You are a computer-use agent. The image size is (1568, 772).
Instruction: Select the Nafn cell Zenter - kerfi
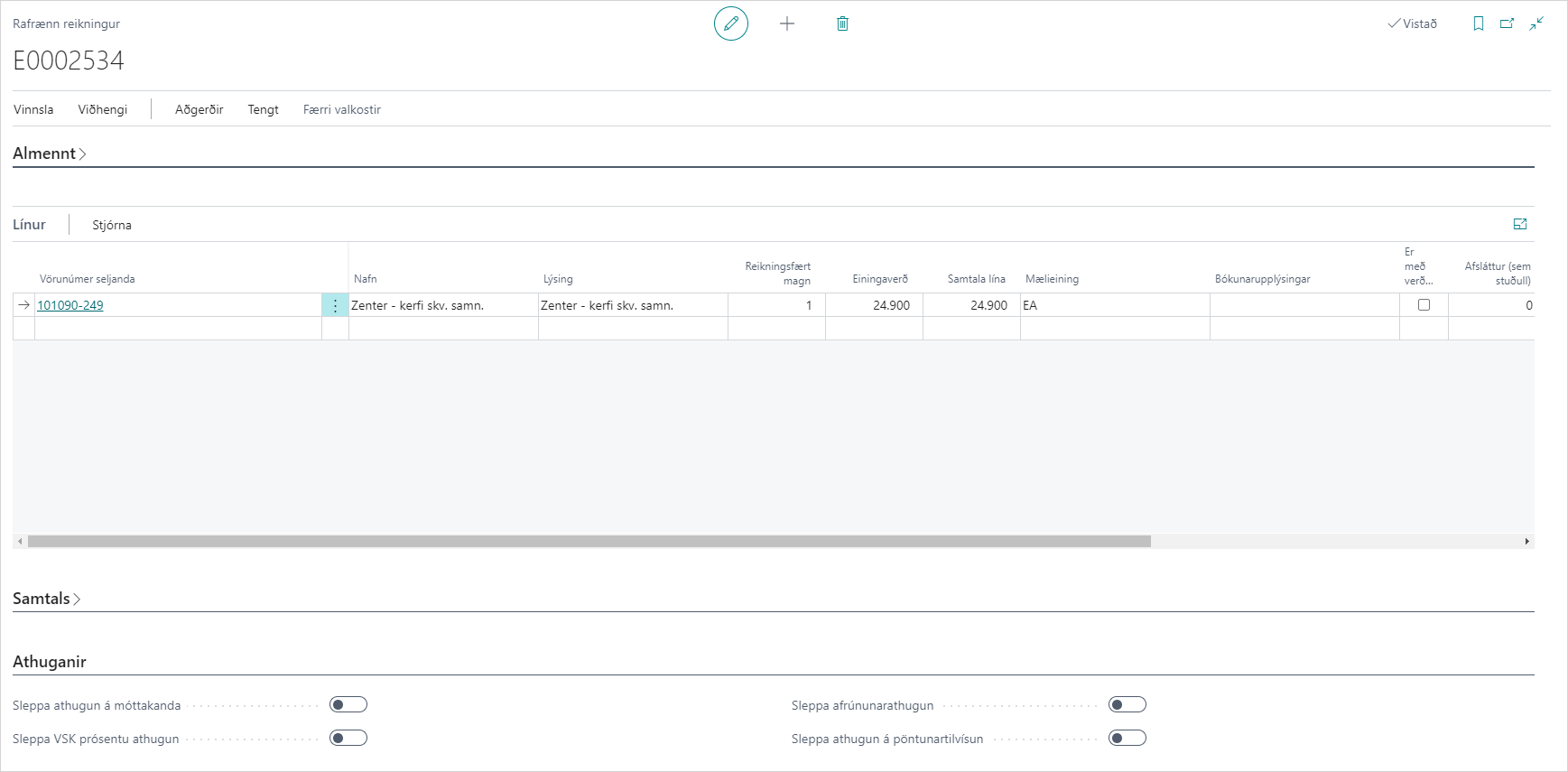coord(443,305)
